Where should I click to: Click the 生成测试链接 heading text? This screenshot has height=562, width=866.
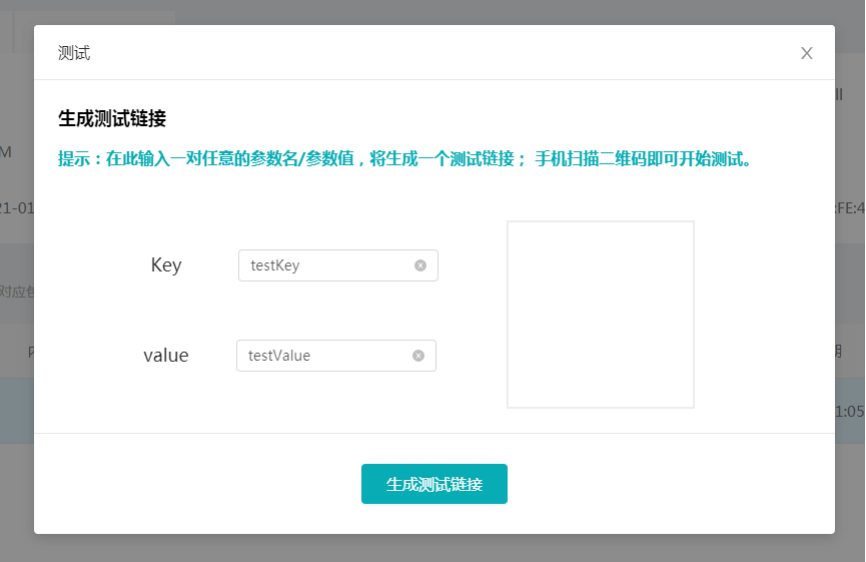point(112,118)
